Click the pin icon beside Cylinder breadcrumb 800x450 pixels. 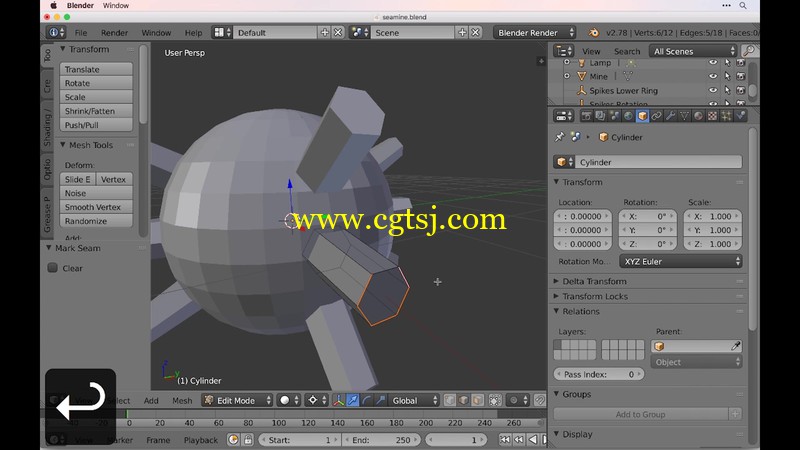[x=560, y=137]
